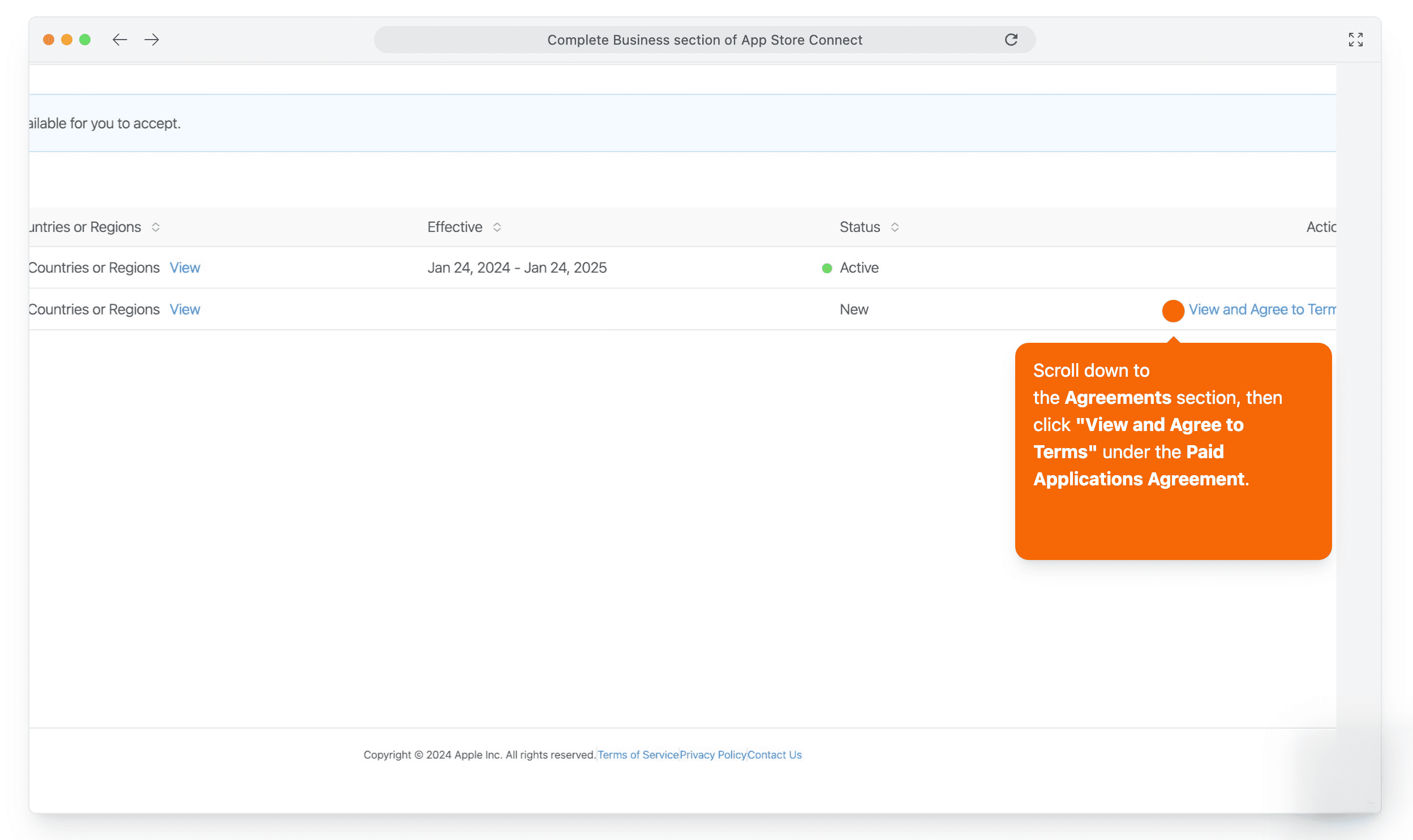The height and width of the screenshot is (840, 1413).
Task: Open Terms of Service footer link
Action: click(637, 755)
